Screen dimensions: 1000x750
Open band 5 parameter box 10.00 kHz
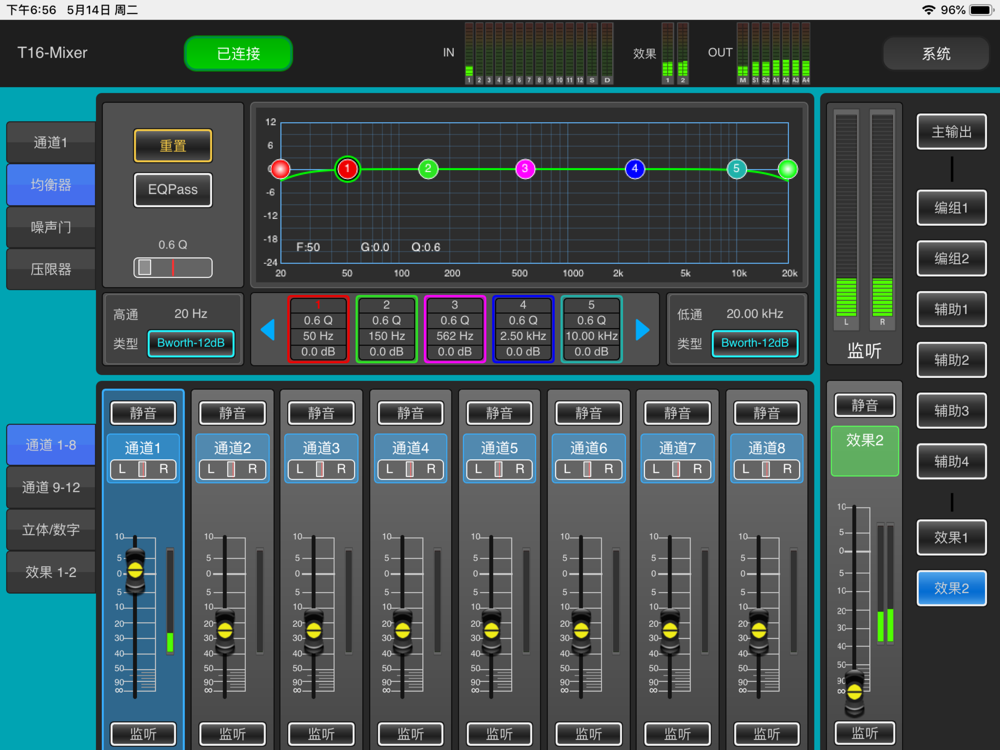(x=591, y=328)
